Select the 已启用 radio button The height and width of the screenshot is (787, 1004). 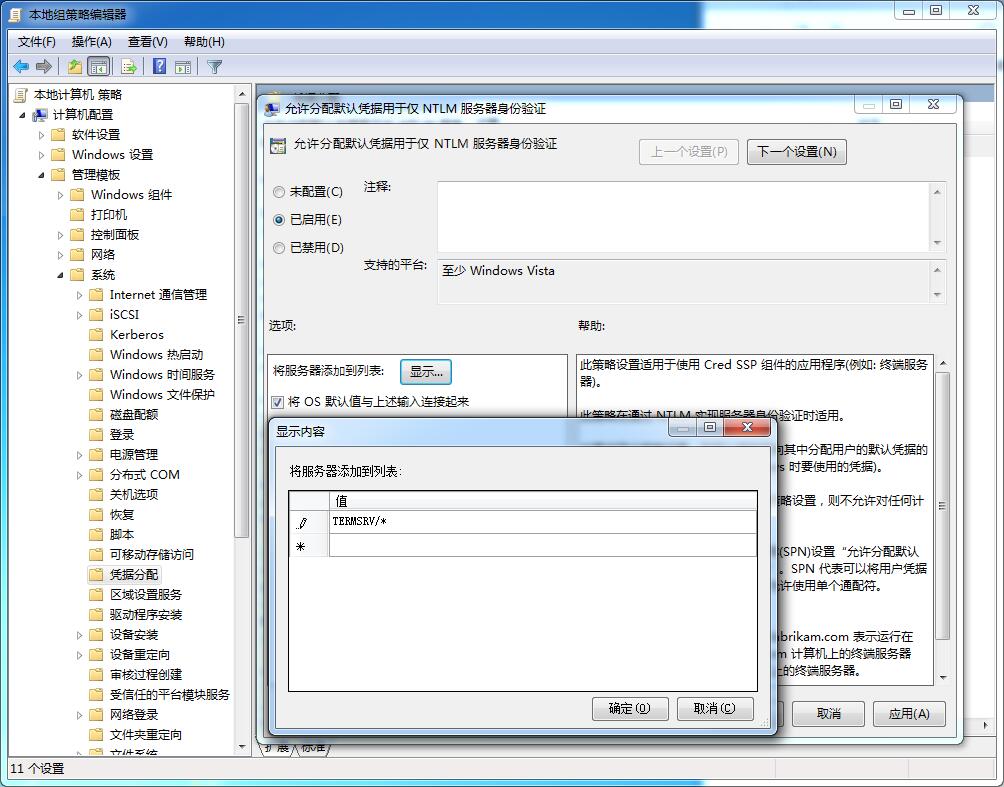(x=277, y=221)
